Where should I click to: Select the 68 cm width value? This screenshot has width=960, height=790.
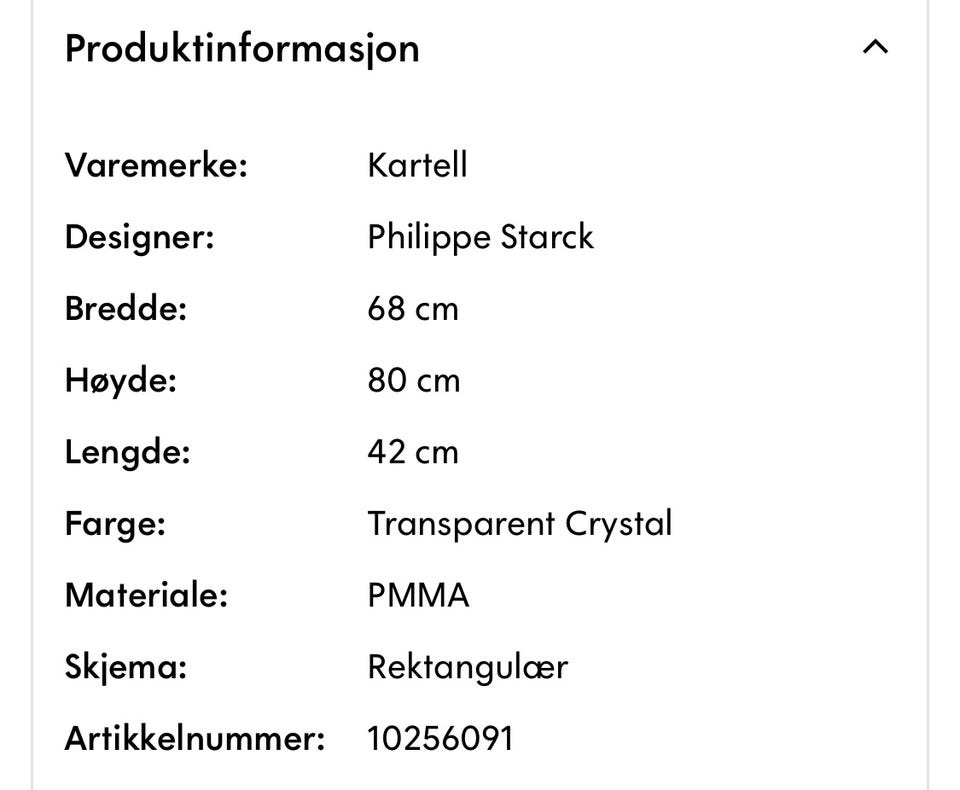(413, 309)
